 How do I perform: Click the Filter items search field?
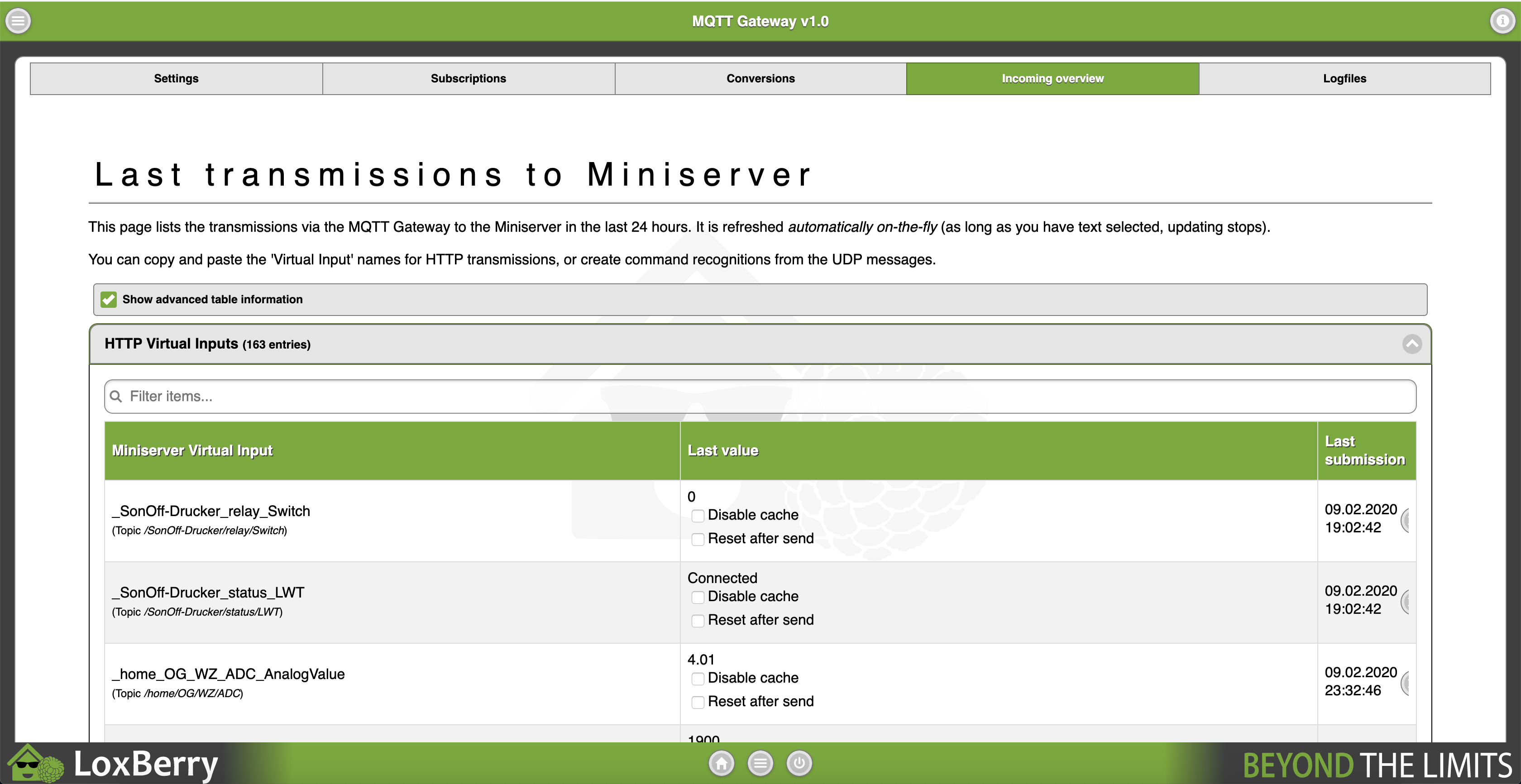760,396
